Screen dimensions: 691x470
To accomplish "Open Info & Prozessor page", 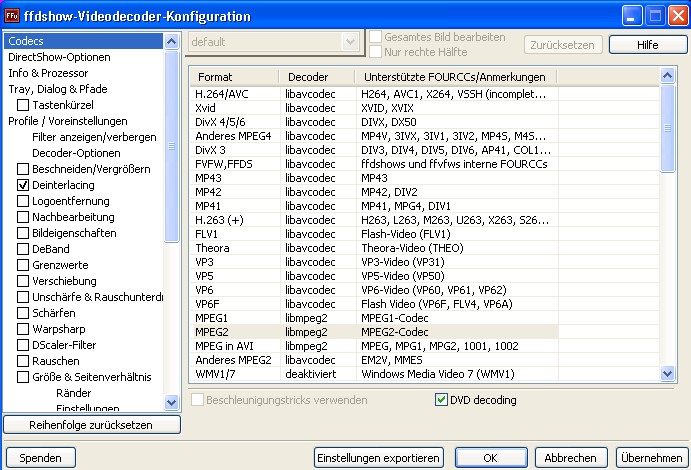I will (48, 73).
